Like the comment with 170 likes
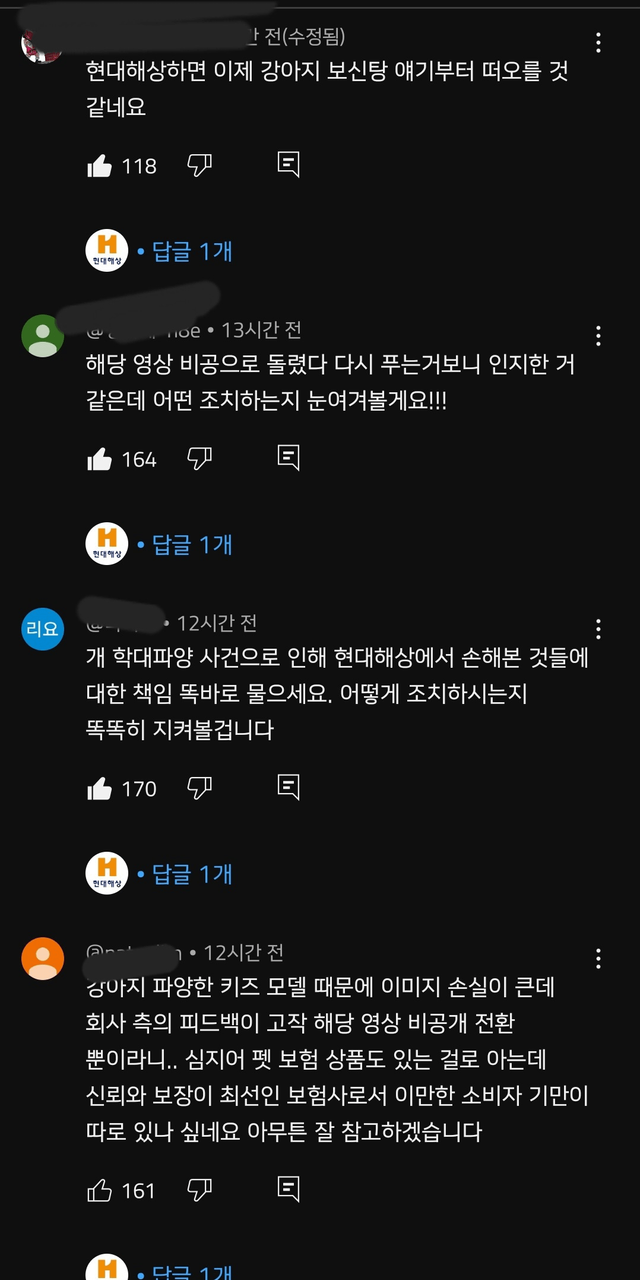The image size is (640, 1280). point(100,789)
